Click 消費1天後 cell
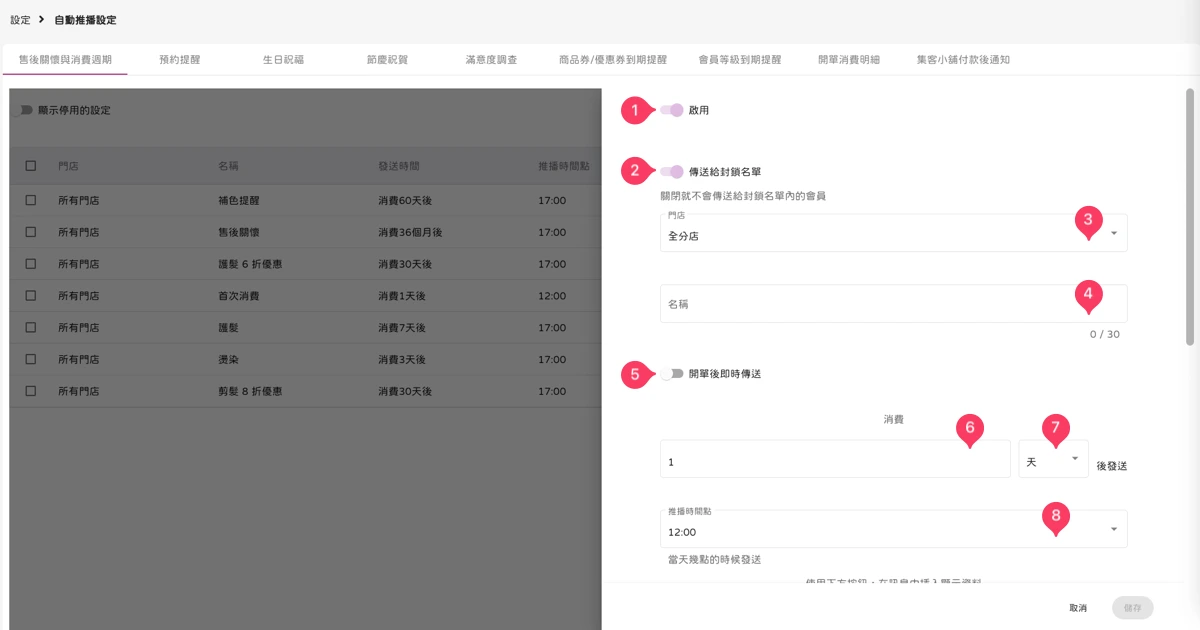 [402, 295]
